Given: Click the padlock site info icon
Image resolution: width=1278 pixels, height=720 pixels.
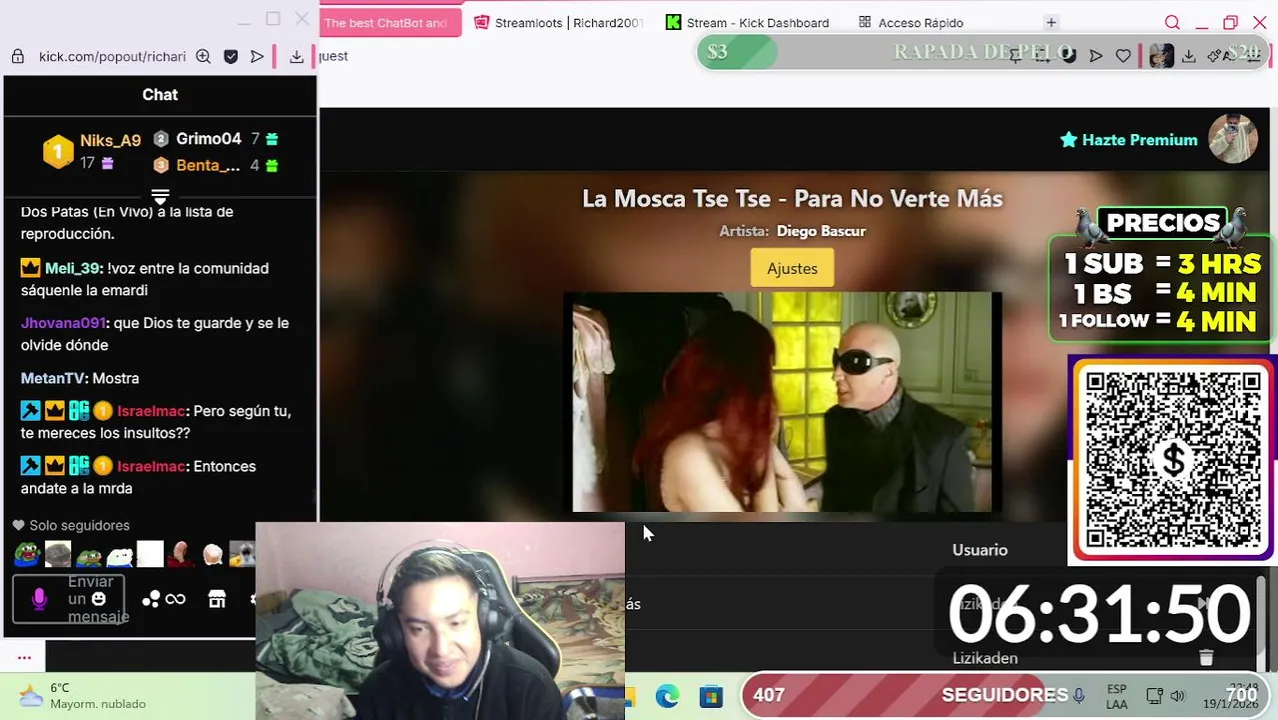Looking at the screenshot, I should click(x=18, y=57).
